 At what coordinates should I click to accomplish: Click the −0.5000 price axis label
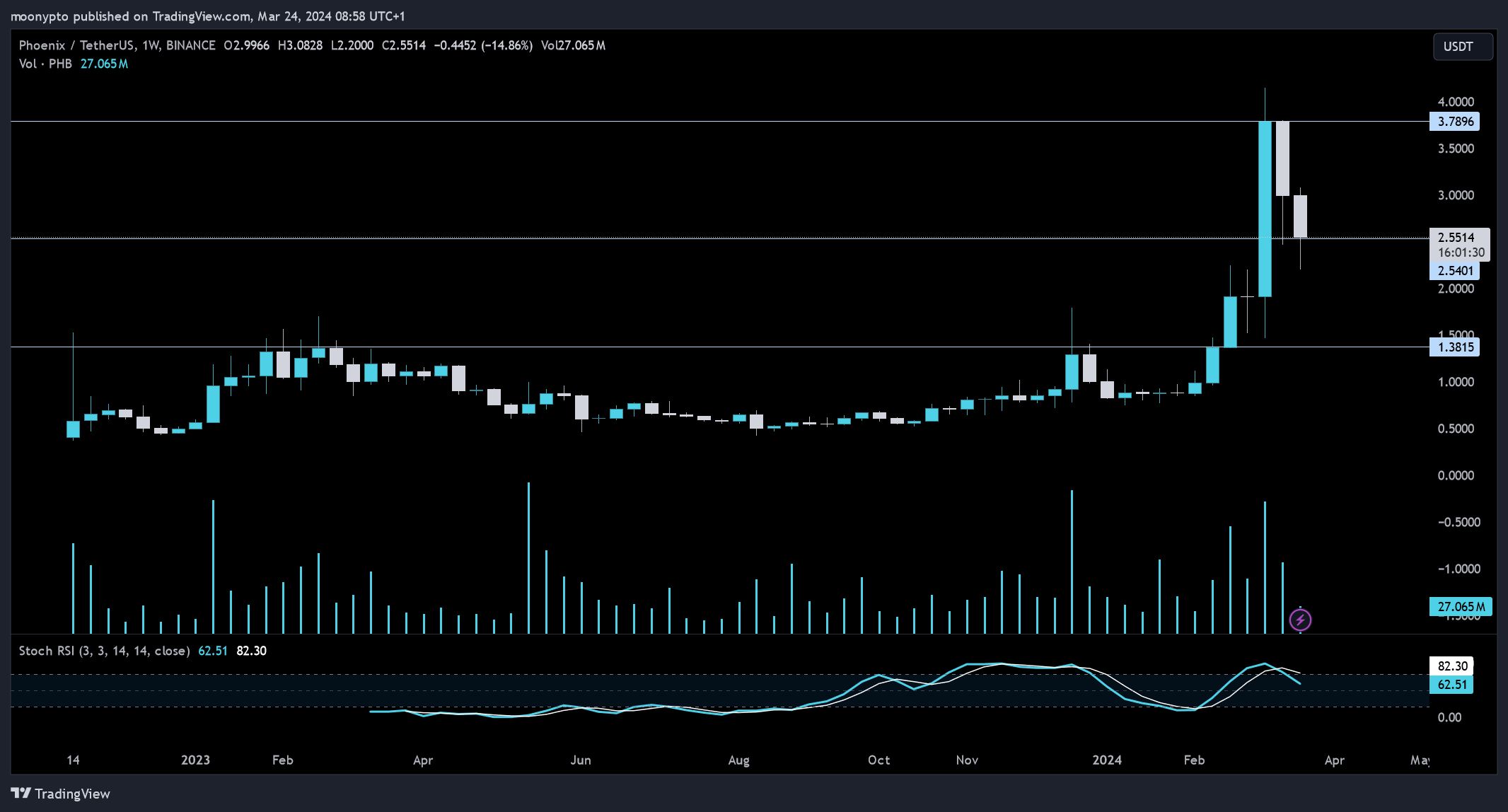pyautogui.click(x=1458, y=522)
